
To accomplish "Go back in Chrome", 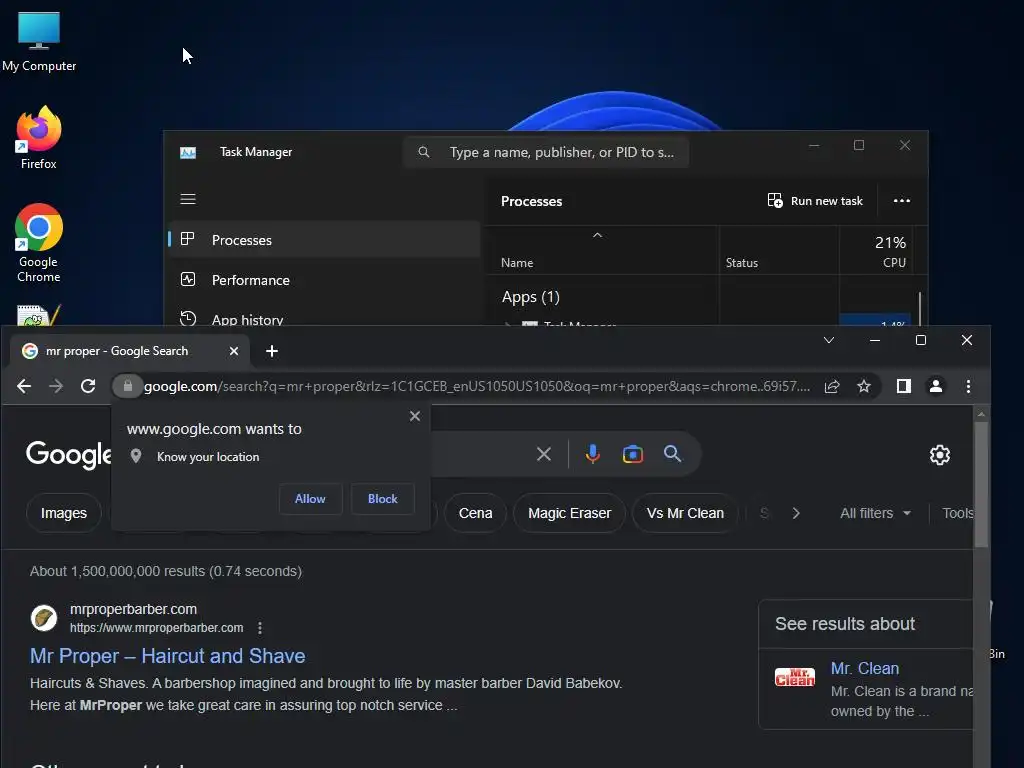I will pyautogui.click(x=24, y=387).
